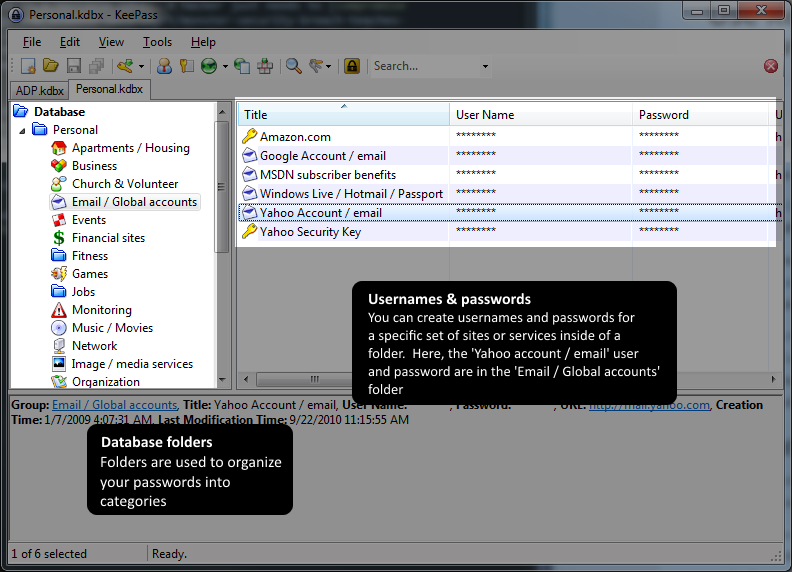Click the Games group icon
792x572 pixels.
tap(59, 274)
